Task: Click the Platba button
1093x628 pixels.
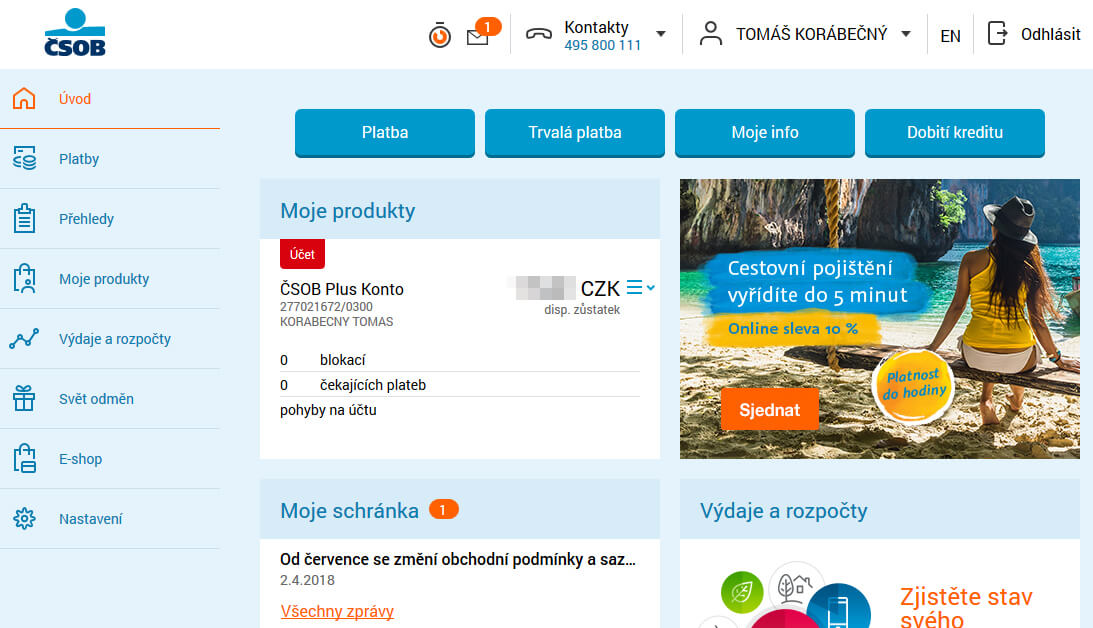Action: click(x=385, y=133)
